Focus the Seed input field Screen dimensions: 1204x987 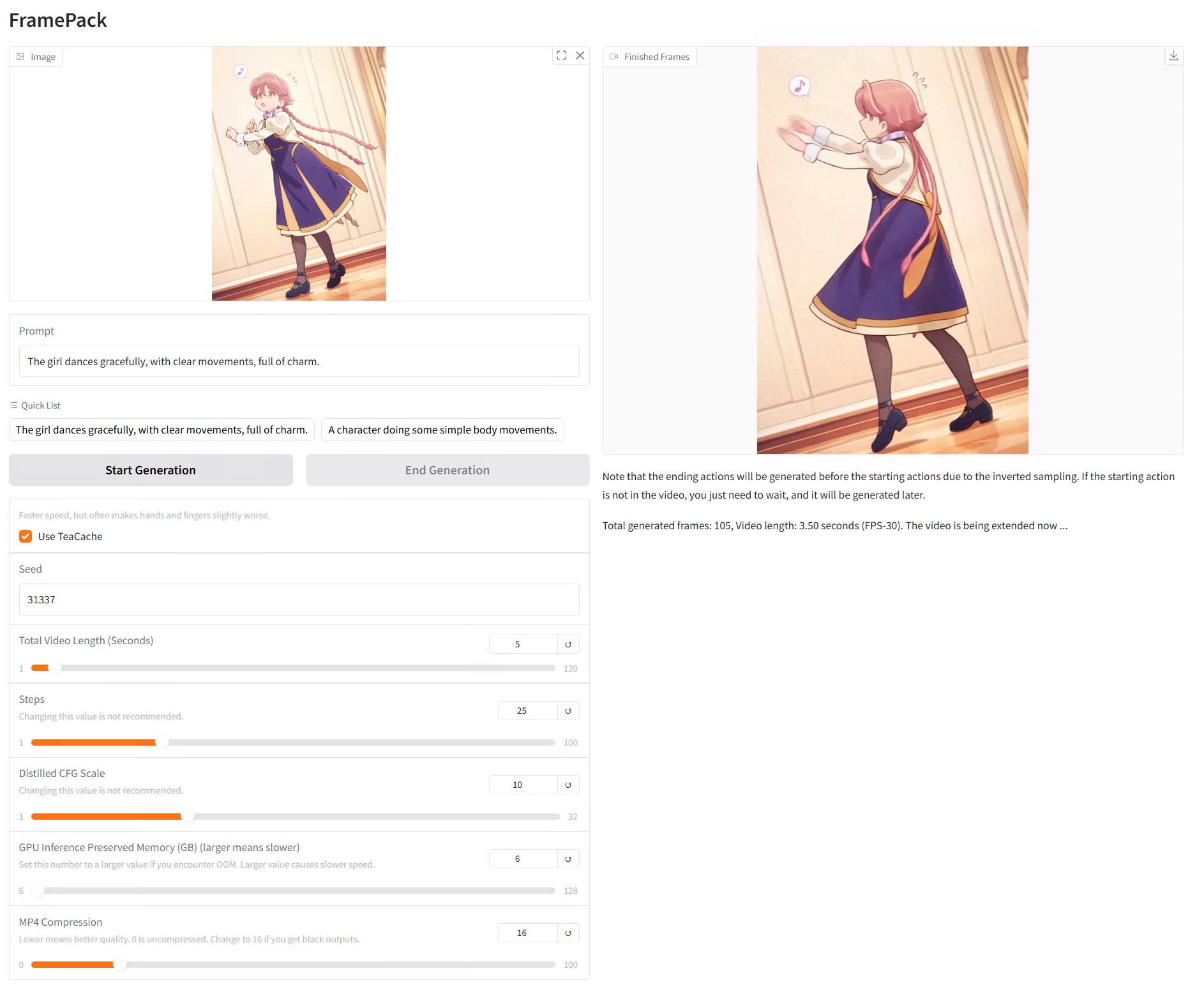[x=299, y=599]
